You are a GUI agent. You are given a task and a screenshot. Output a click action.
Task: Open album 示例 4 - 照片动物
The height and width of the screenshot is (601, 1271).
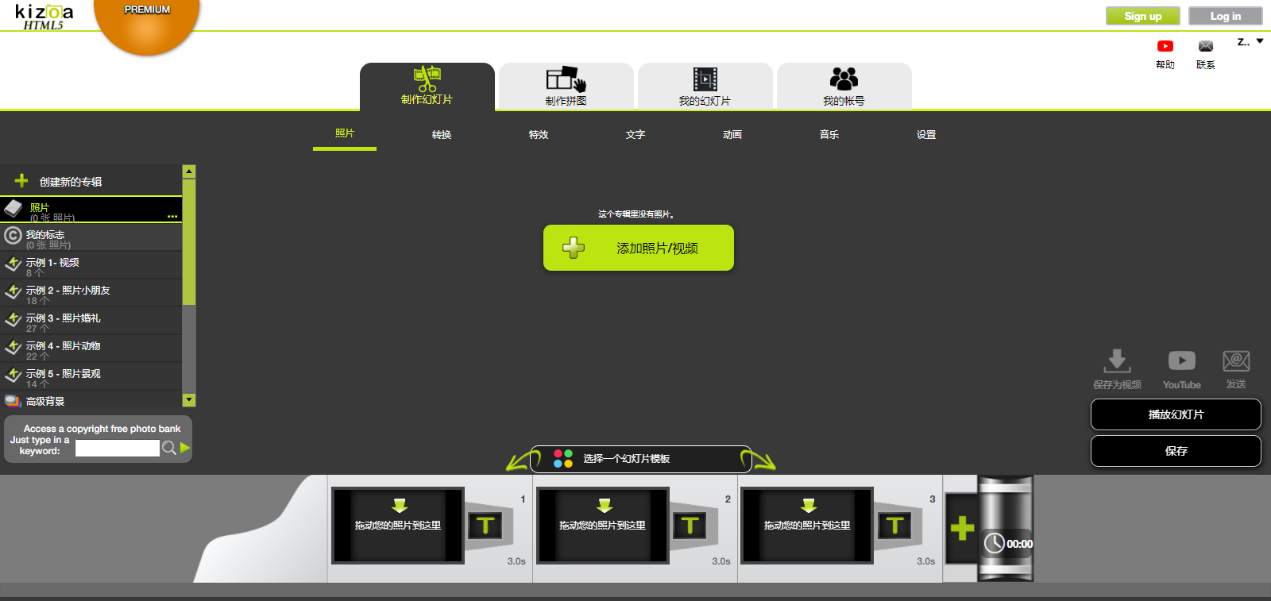click(91, 348)
